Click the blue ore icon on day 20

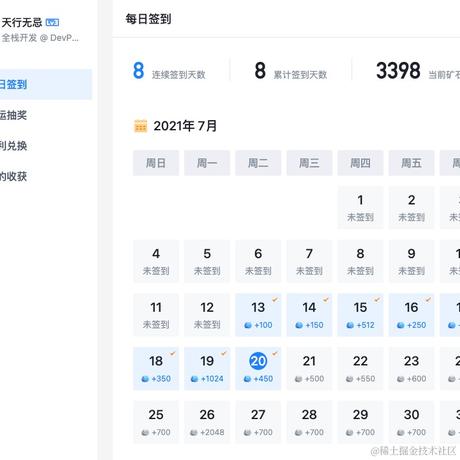tap(247, 379)
